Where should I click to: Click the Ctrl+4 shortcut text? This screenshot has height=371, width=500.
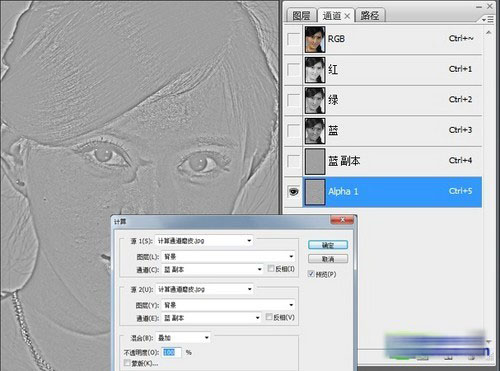[x=460, y=160]
